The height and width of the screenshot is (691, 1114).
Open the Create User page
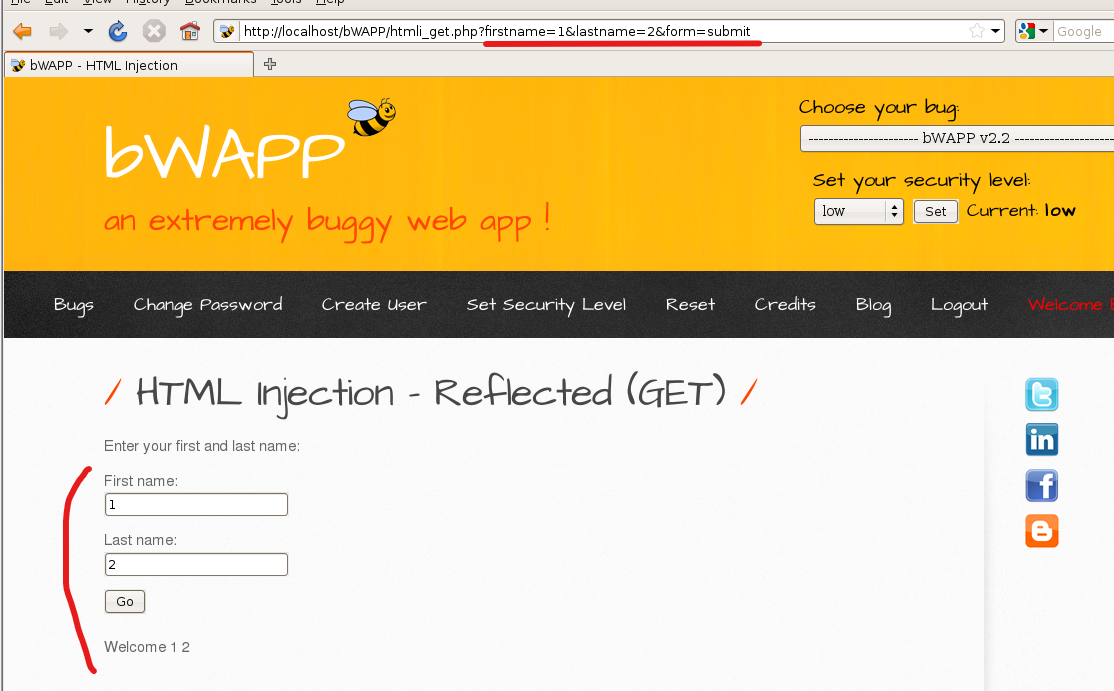tap(374, 305)
